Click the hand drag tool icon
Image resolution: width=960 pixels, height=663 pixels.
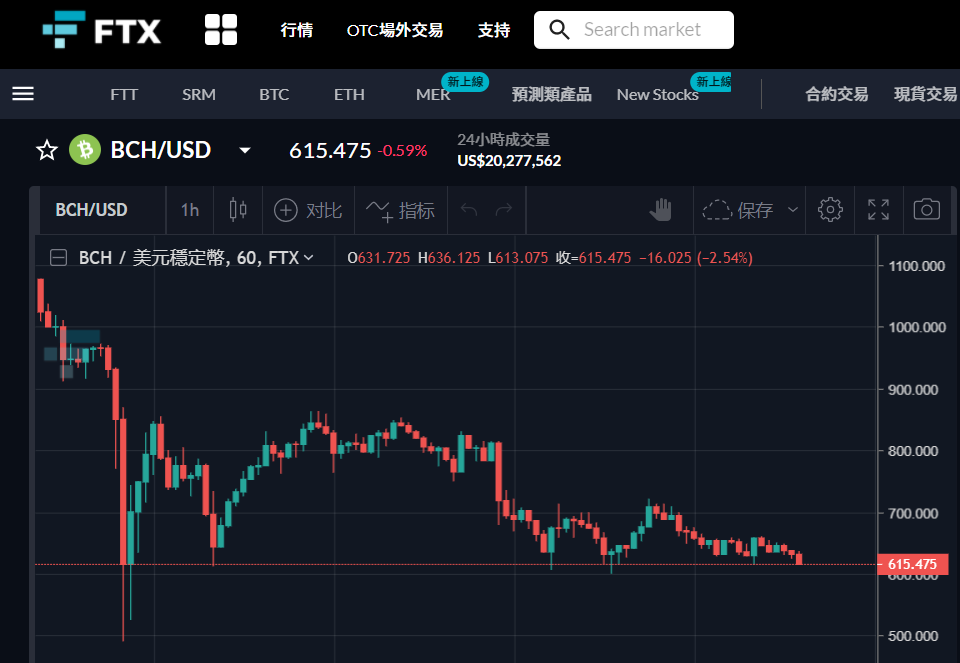click(661, 209)
